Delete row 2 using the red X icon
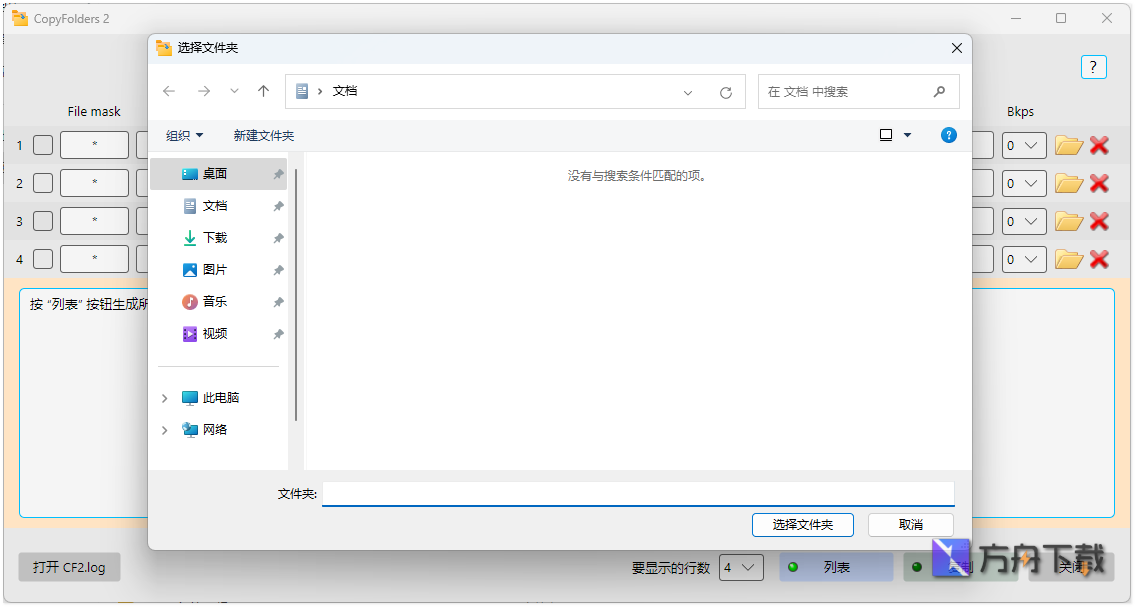This screenshot has height=607, width=1135. click(x=1100, y=183)
